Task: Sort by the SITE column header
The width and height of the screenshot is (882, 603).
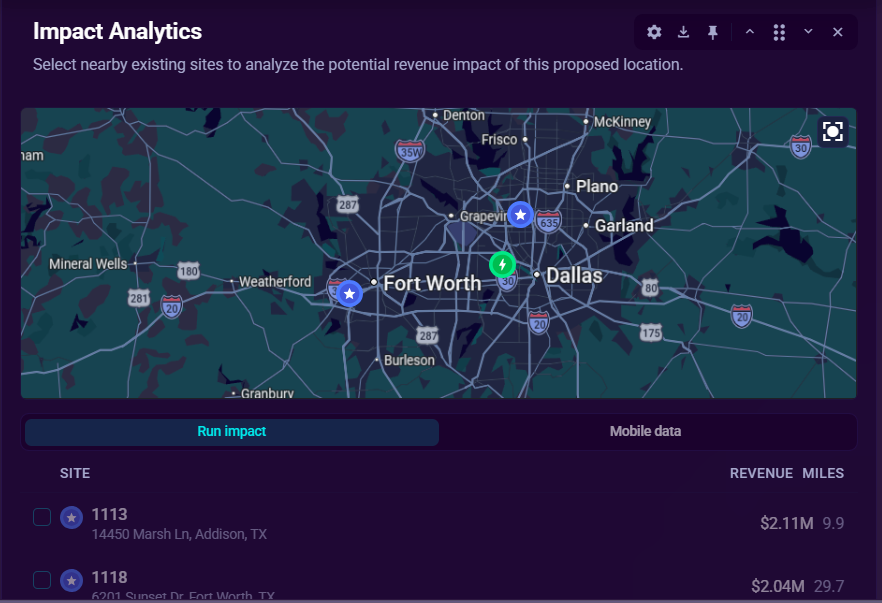Action: click(75, 473)
